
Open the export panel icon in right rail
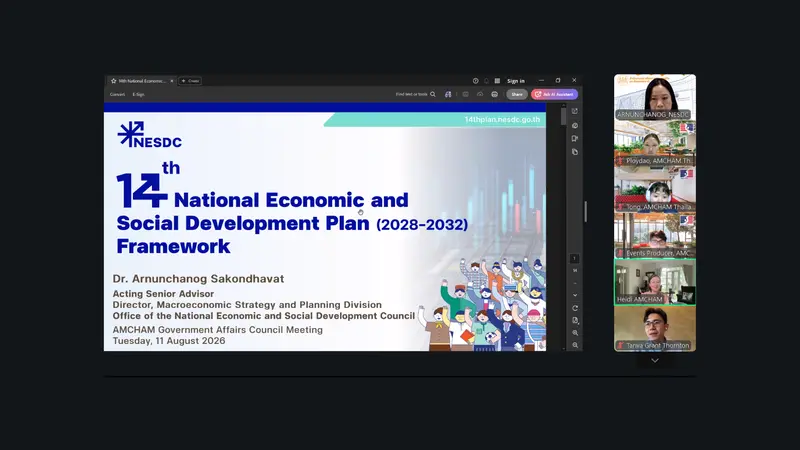575,111
